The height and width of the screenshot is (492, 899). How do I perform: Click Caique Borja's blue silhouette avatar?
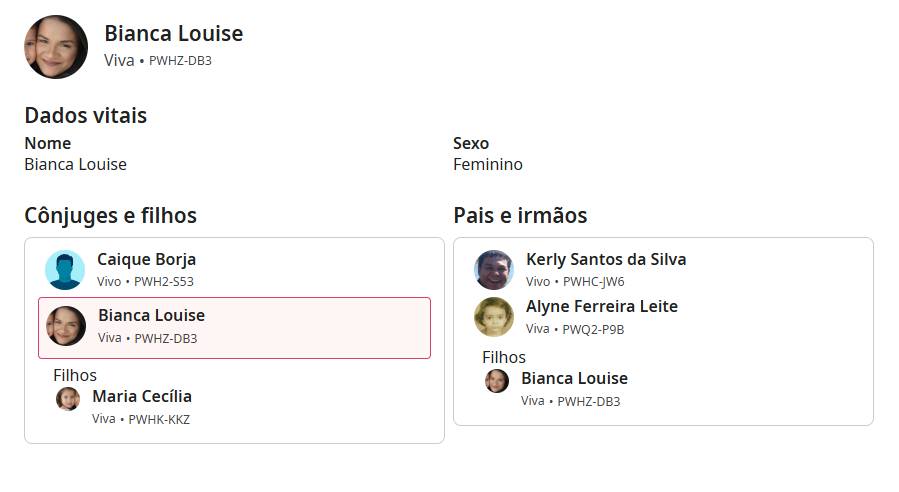pyautogui.click(x=65, y=270)
